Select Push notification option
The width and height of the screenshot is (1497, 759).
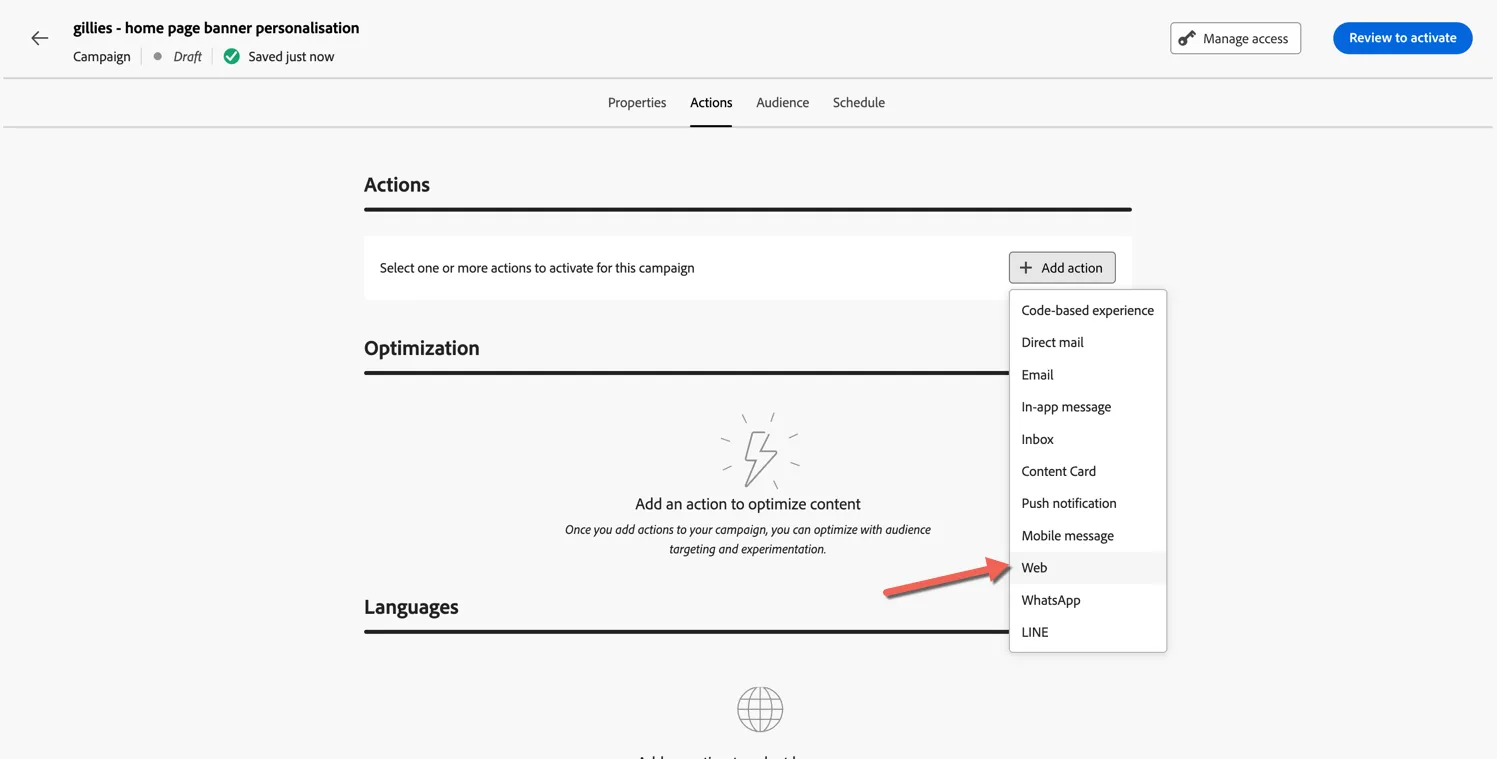coord(1088,503)
